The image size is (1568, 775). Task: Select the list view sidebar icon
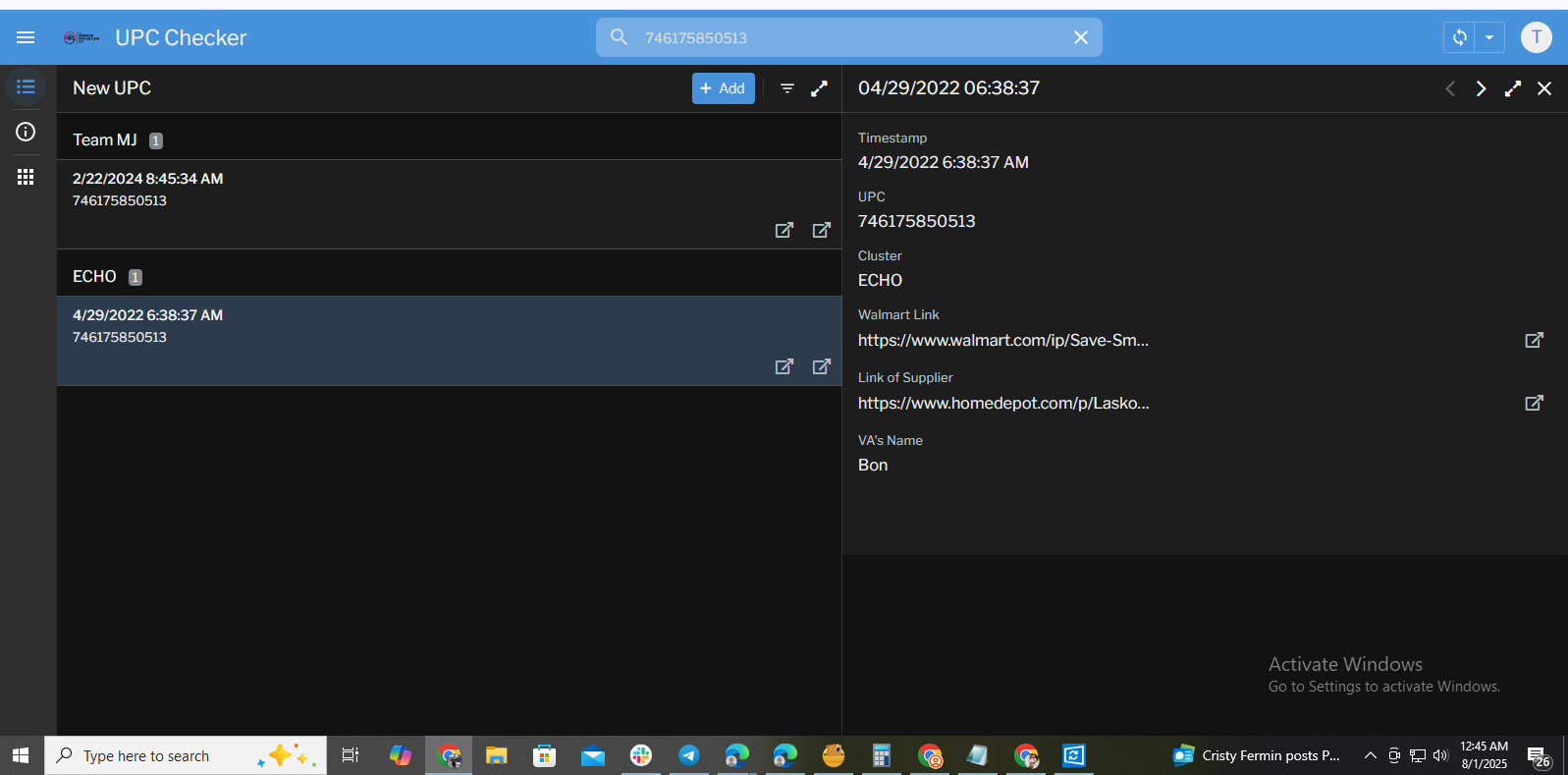tap(26, 87)
